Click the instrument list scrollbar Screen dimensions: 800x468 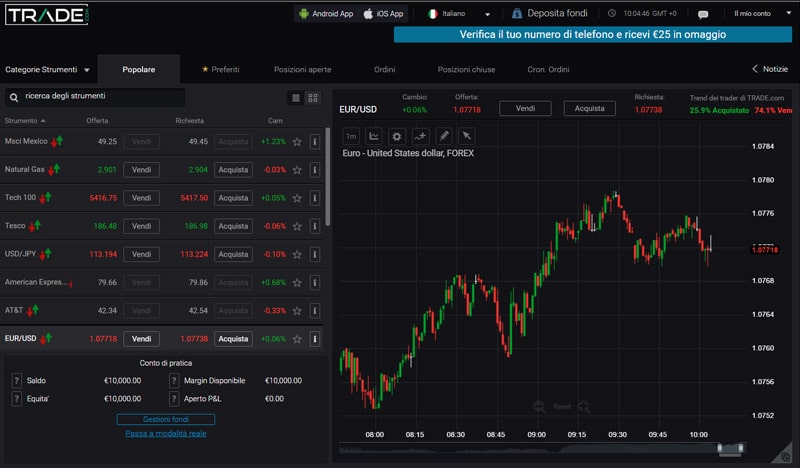click(x=328, y=177)
